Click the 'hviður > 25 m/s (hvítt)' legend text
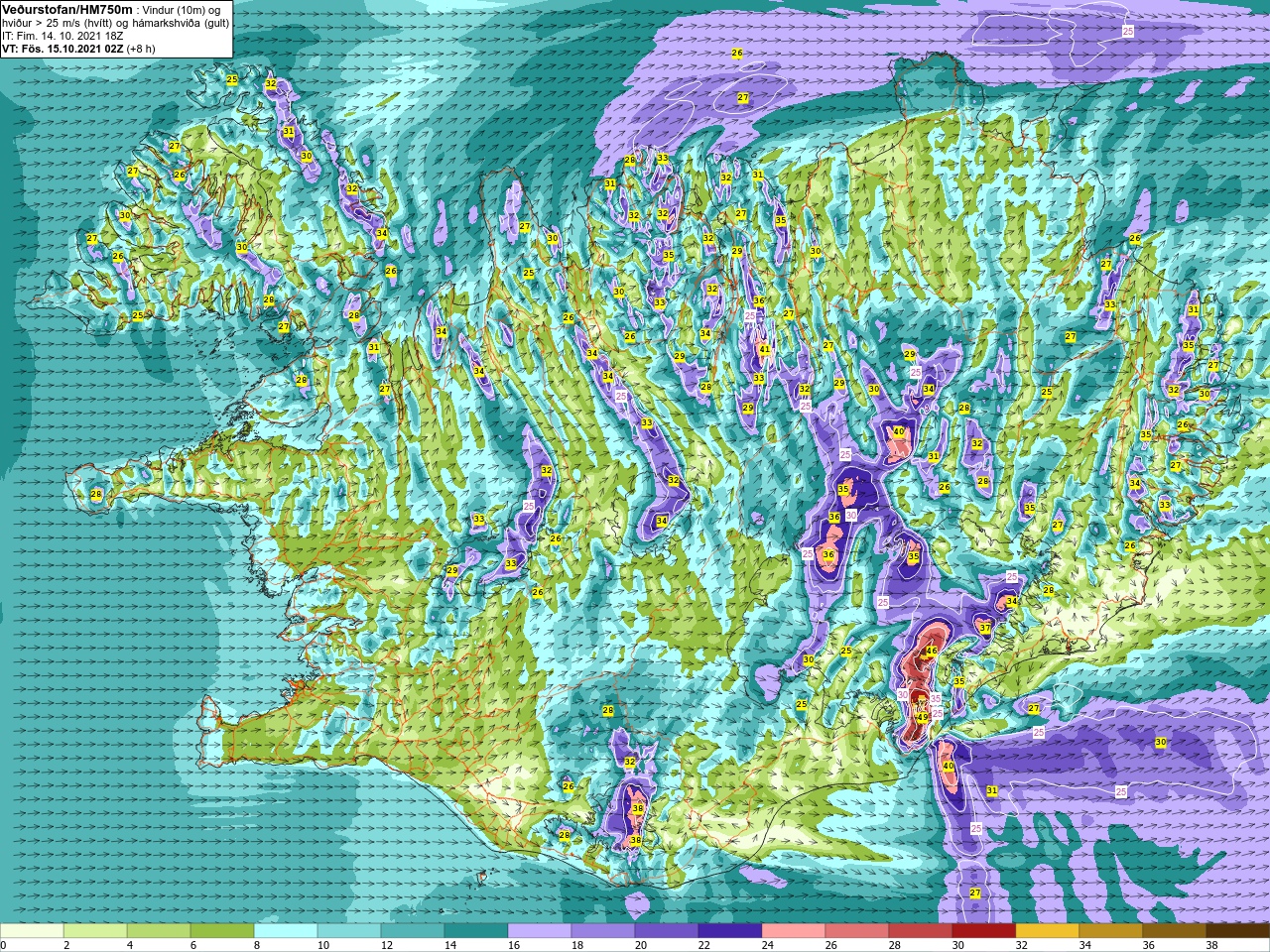The image size is (1270, 952). coord(58,22)
